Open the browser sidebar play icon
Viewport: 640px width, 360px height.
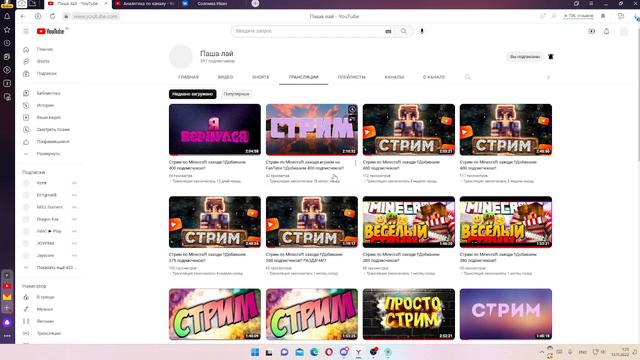(7, 70)
